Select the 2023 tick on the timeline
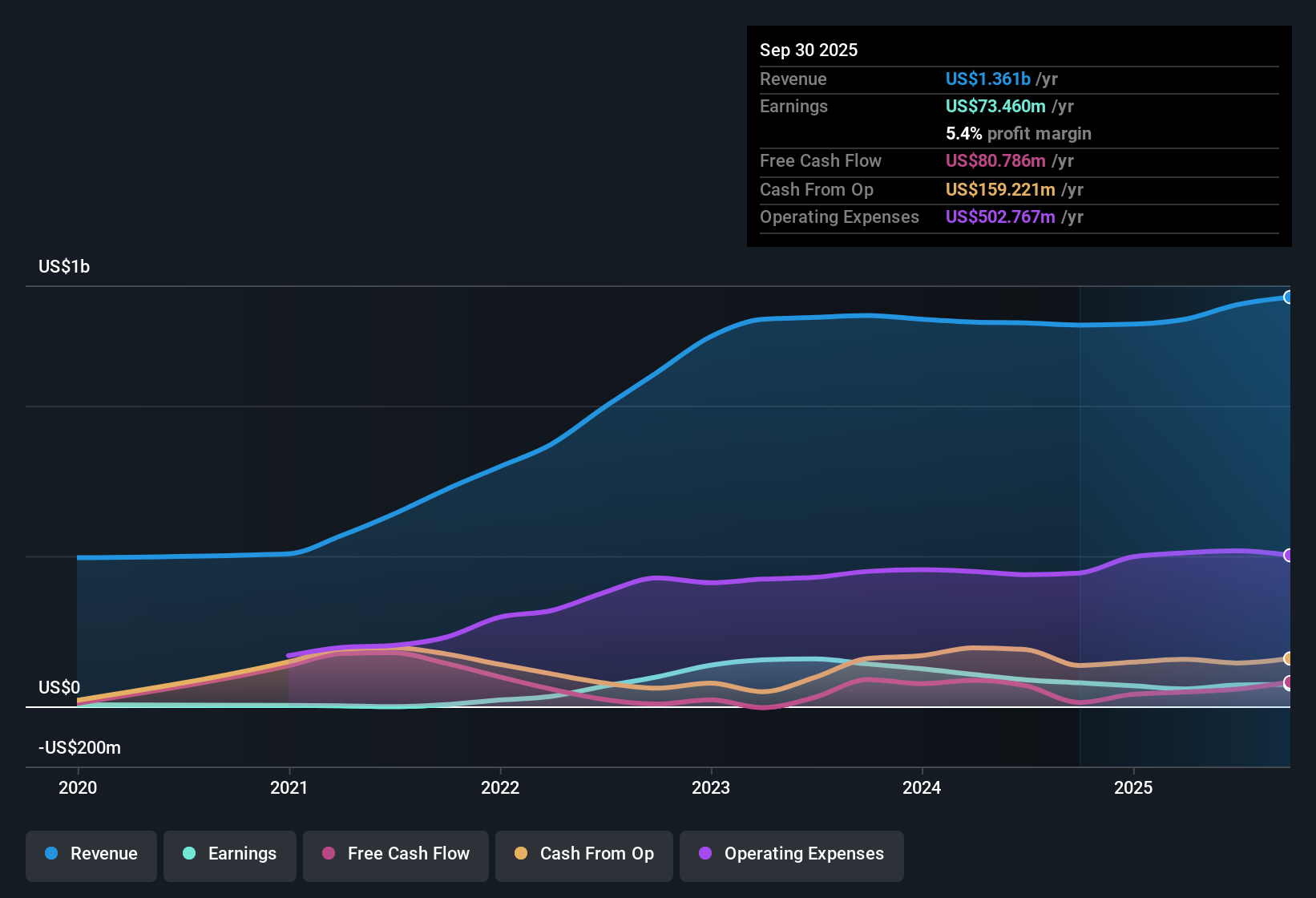 (x=711, y=787)
